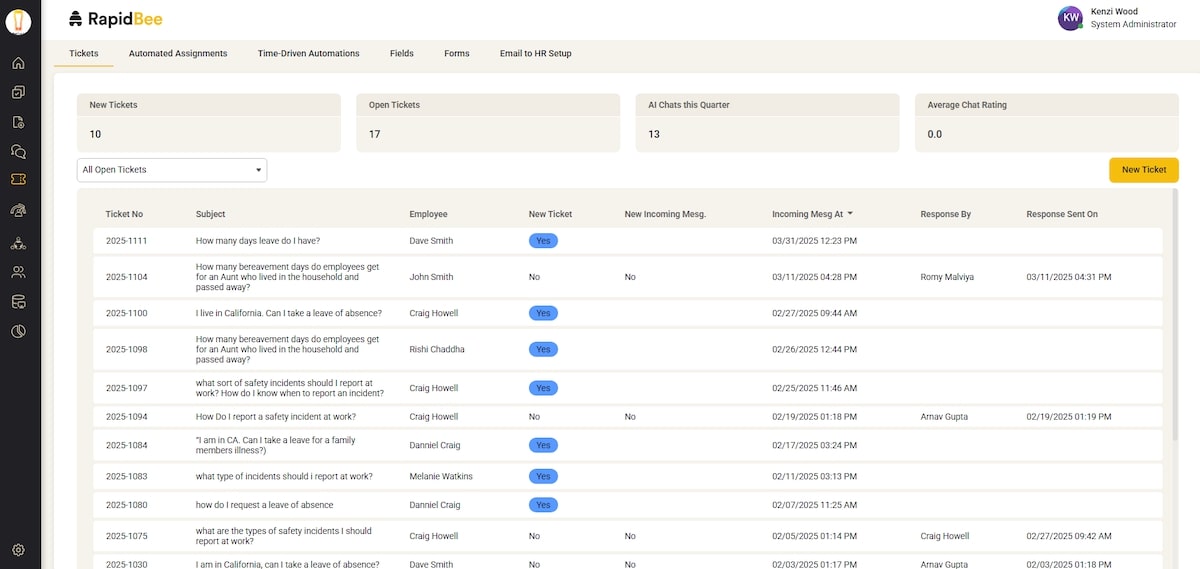Viewport: 1200px width, 569px height.
Task: Click subject 'How many days leave do I have?'
Action: [x=258, y=241]
